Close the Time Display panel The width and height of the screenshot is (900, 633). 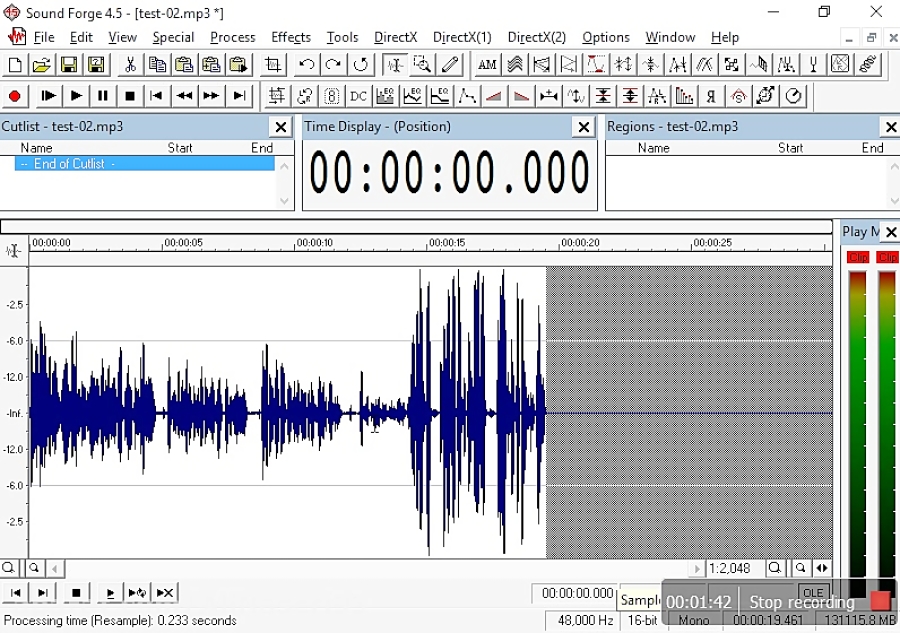click(584, 127)
